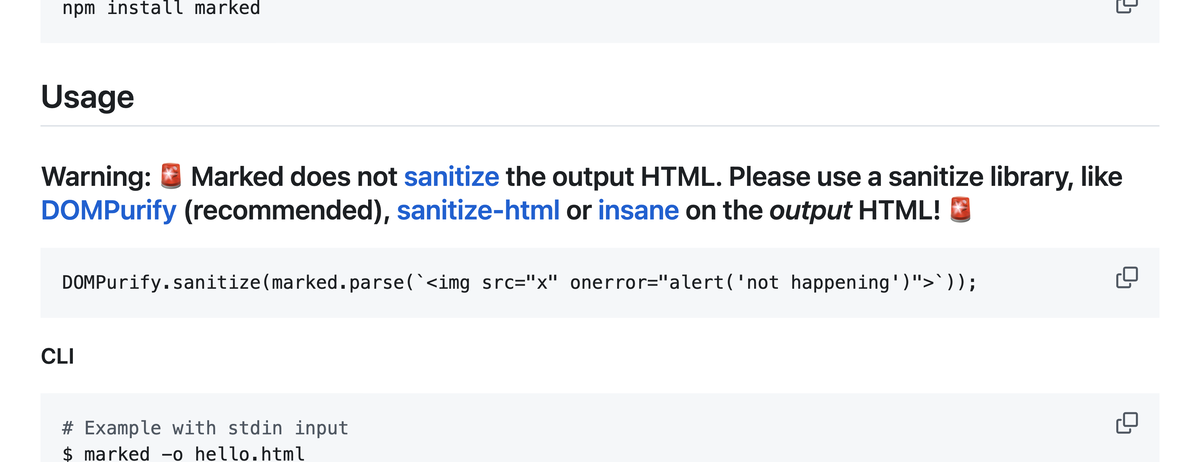Click the Usage heading
The height and width of the screenshot is (462, 1200).
pyautogui.click(x=88, y=97)
